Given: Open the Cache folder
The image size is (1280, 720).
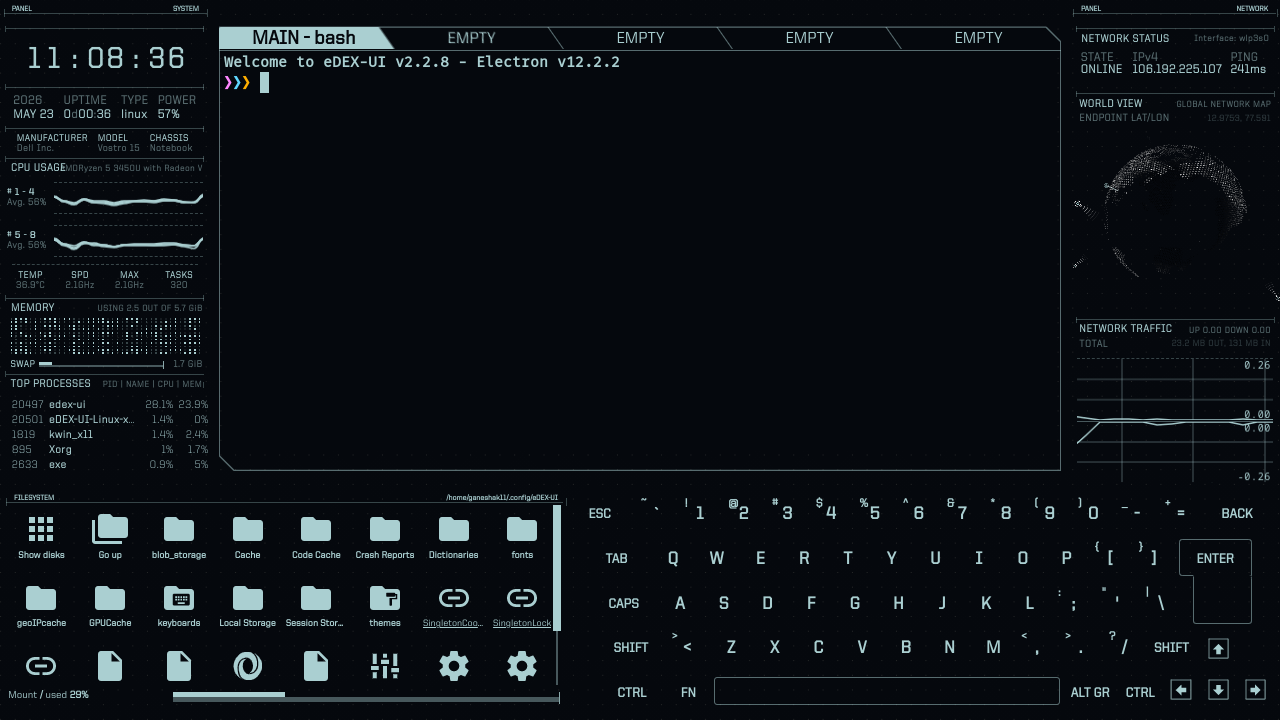Looking at the screenshot, I should (x=248, y=529).
